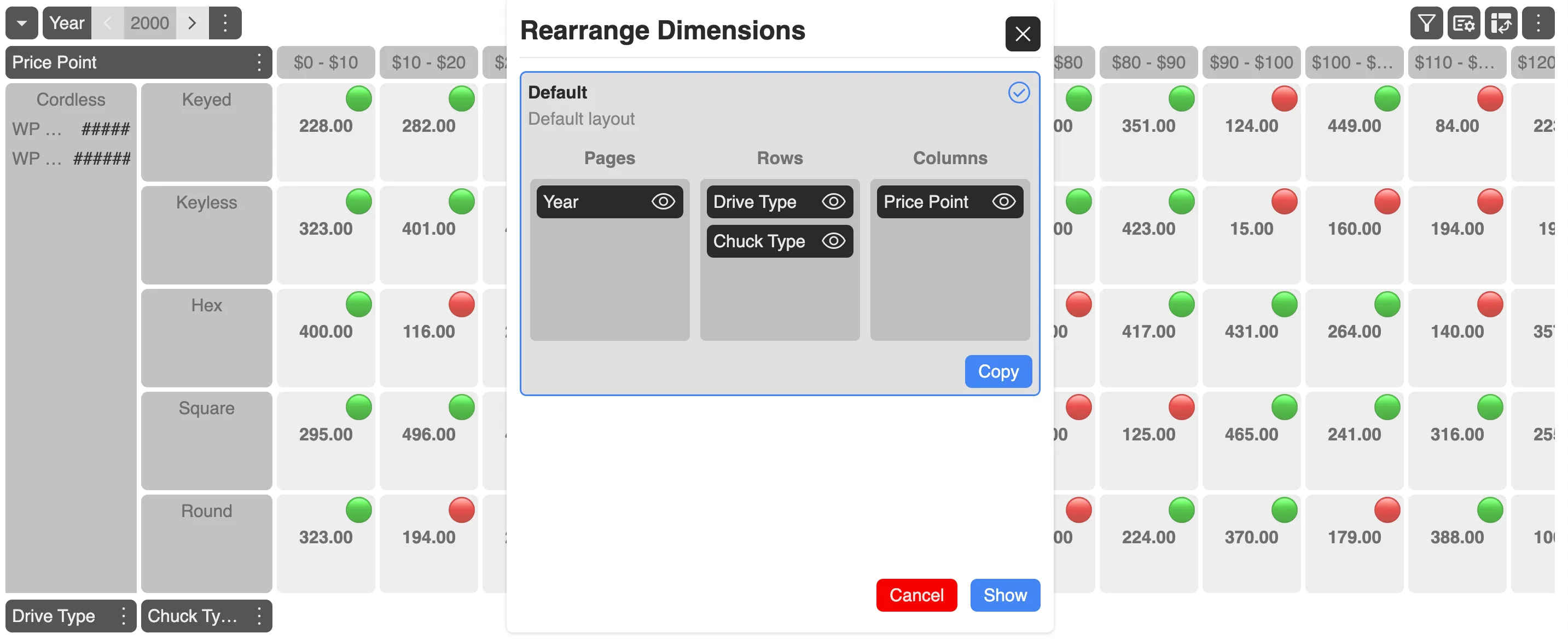1568x639 pixels.
Task: Open the Price Point header options menu
Action: [259, 62]
